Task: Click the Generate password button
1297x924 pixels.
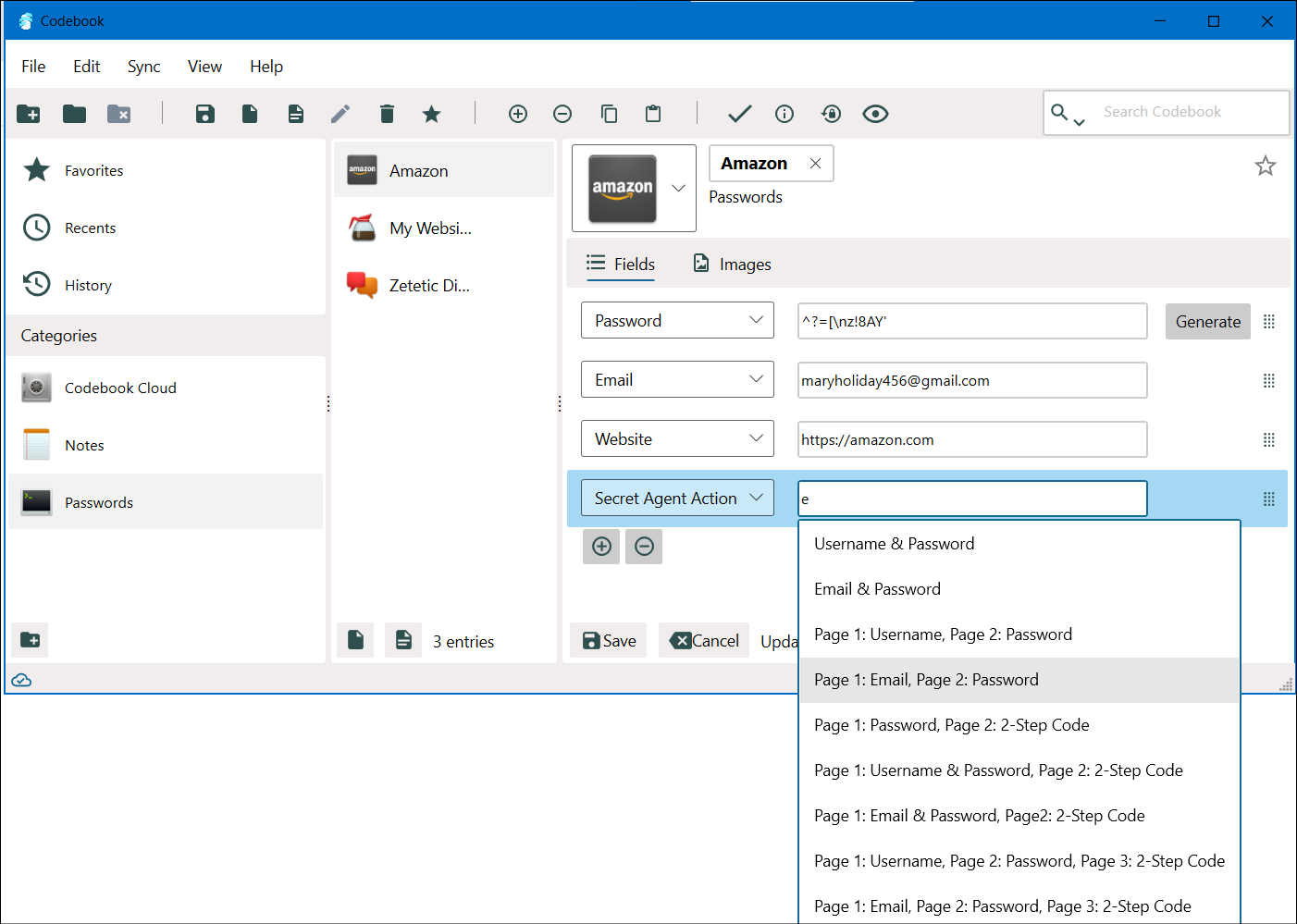Action: pyautogui.click(x=1207, y=321)
